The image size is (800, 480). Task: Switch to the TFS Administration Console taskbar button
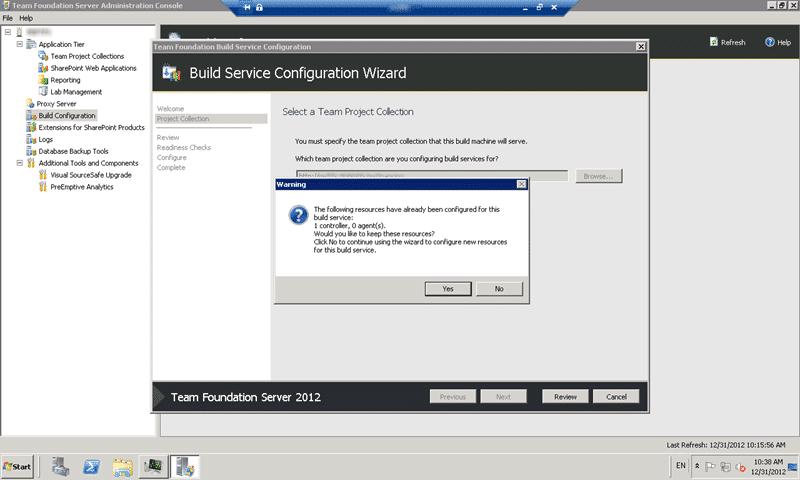(x=184, y=467)
